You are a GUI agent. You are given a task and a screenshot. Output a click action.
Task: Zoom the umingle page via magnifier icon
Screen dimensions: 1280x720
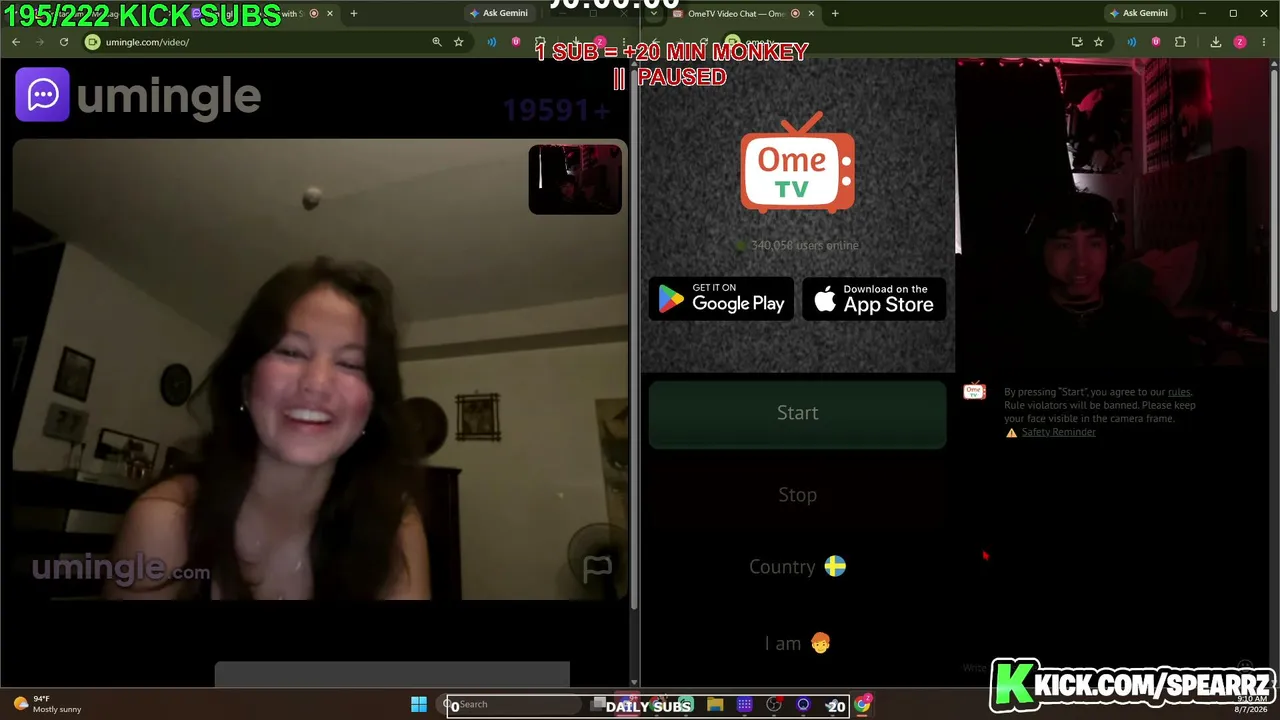pyautogui.click(x=437, y=42)
